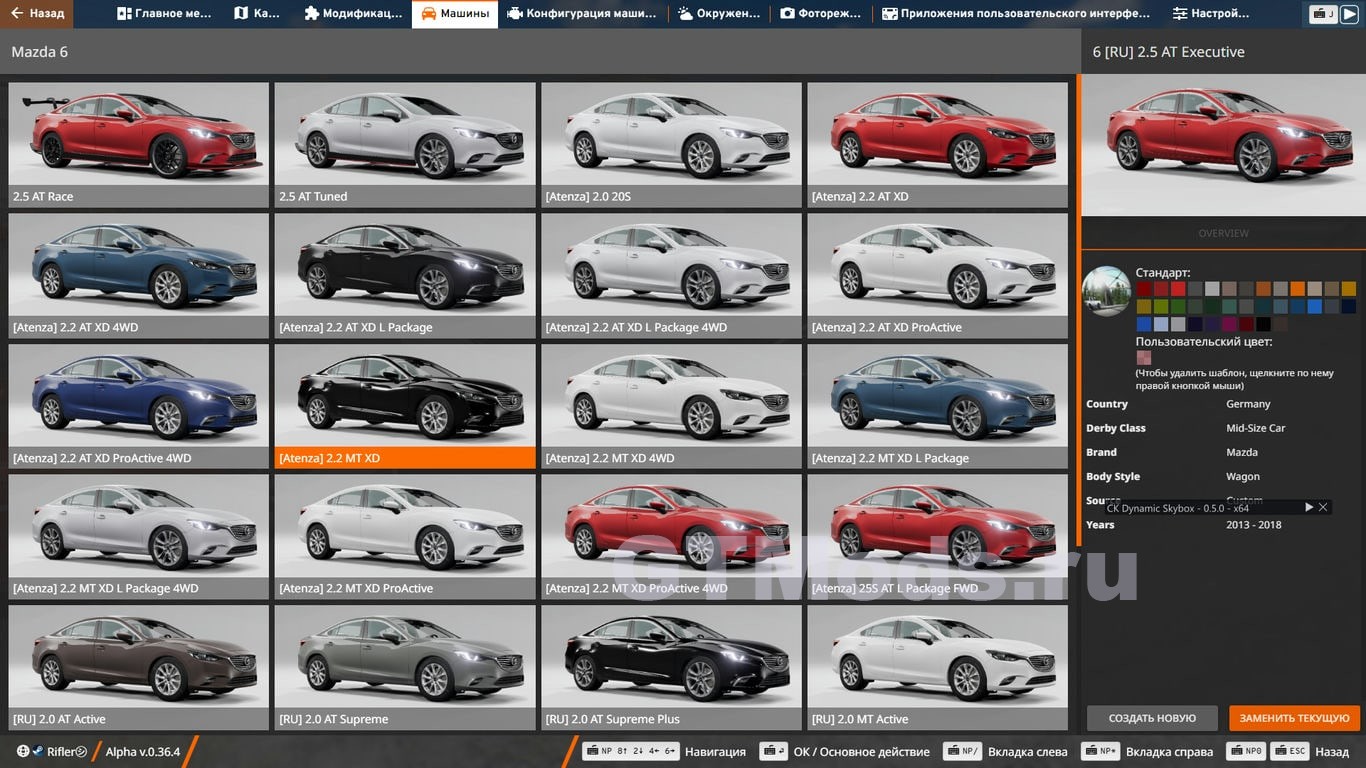Select the 2.5 AT Race car

[x=139, y=144]
